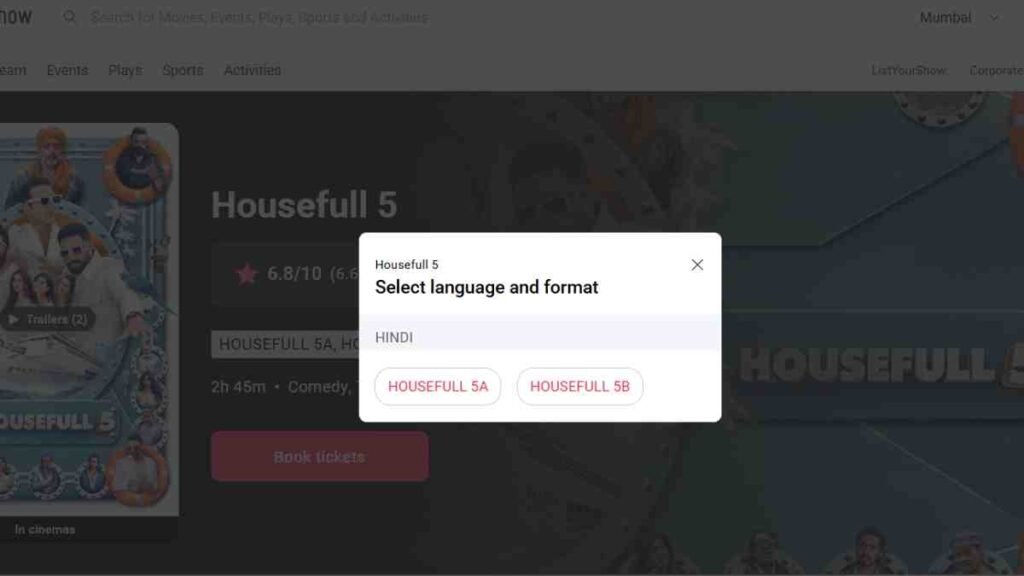
Task: Expand the city selector chevron arrow
Action: coord(993,18)
